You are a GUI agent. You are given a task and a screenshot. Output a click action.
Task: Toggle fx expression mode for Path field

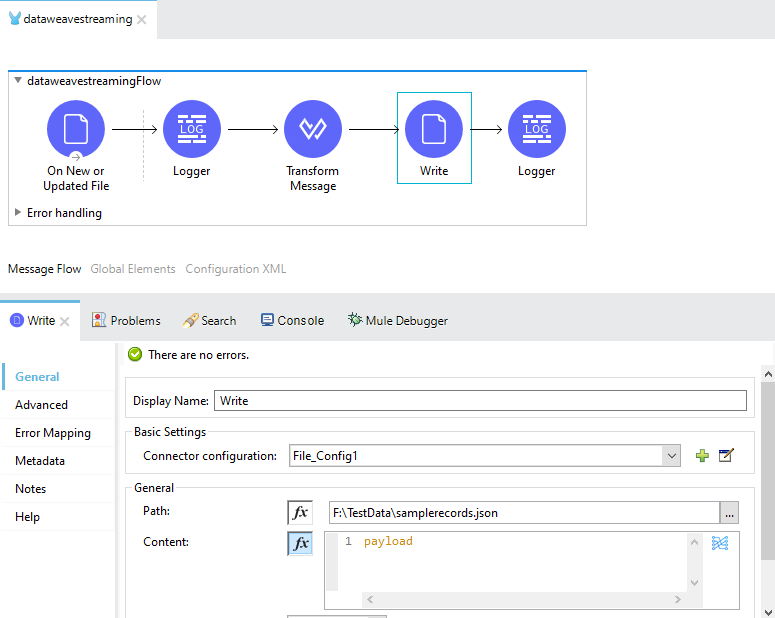click(300, 513)
